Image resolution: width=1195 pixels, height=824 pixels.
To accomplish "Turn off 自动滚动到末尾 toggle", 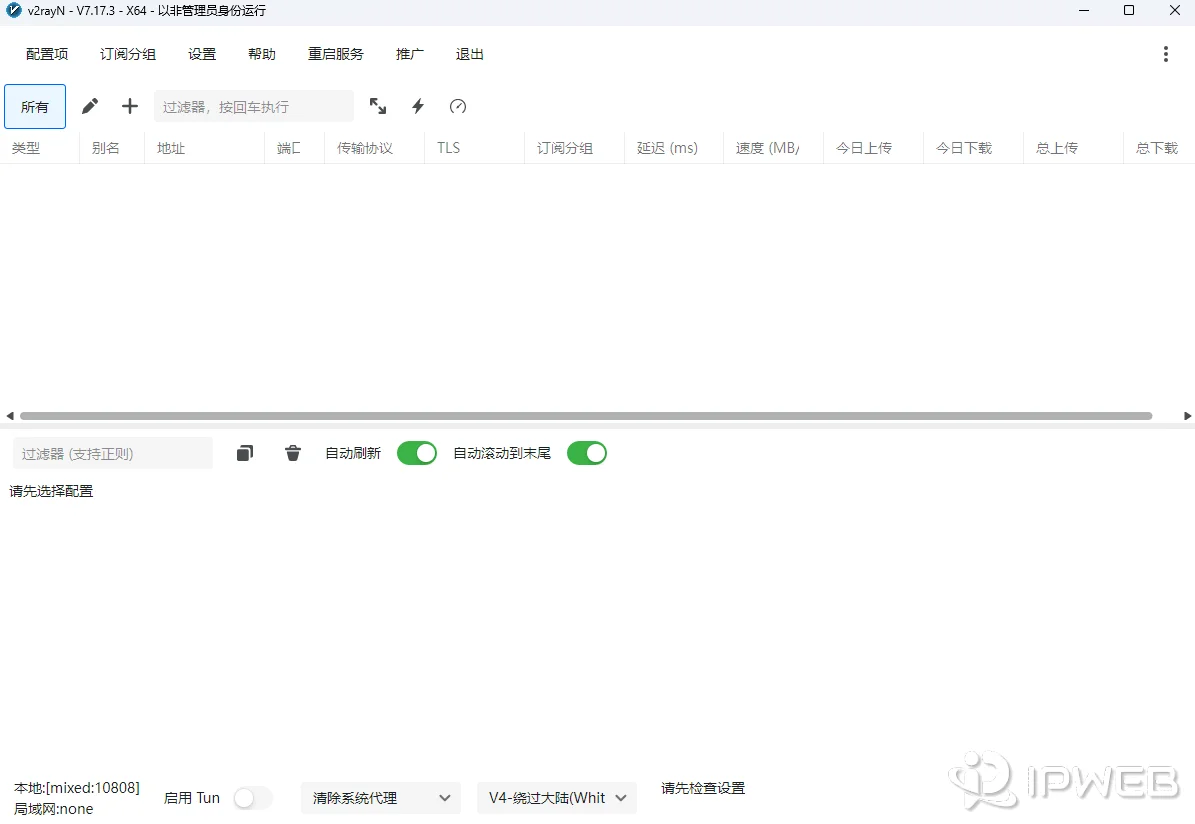I will 587,453.
